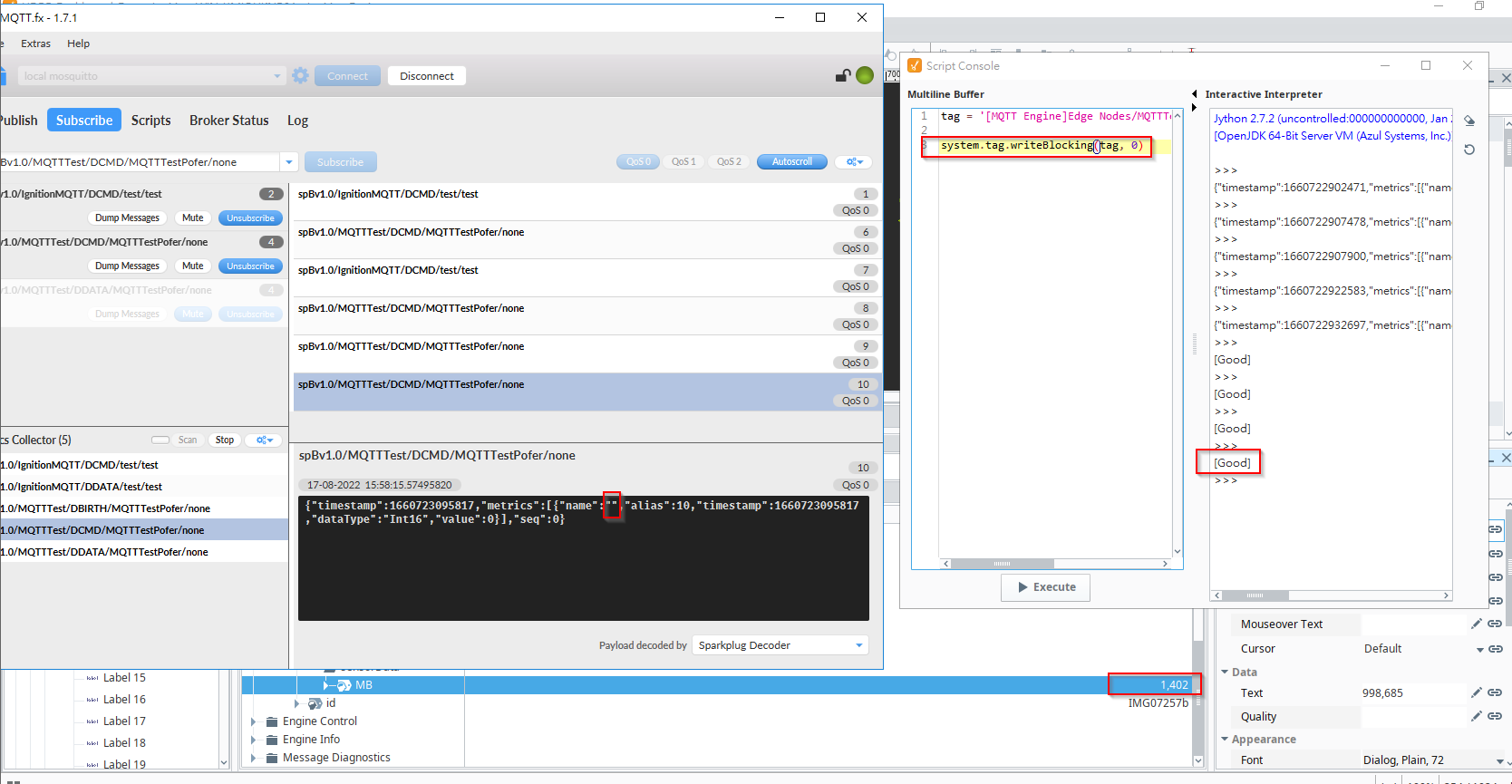Screen dimensions: 1512x784
Task: Select message number 7 IgnitionMQTT/DCMD/test/test
Action: [x=587, y=277]
